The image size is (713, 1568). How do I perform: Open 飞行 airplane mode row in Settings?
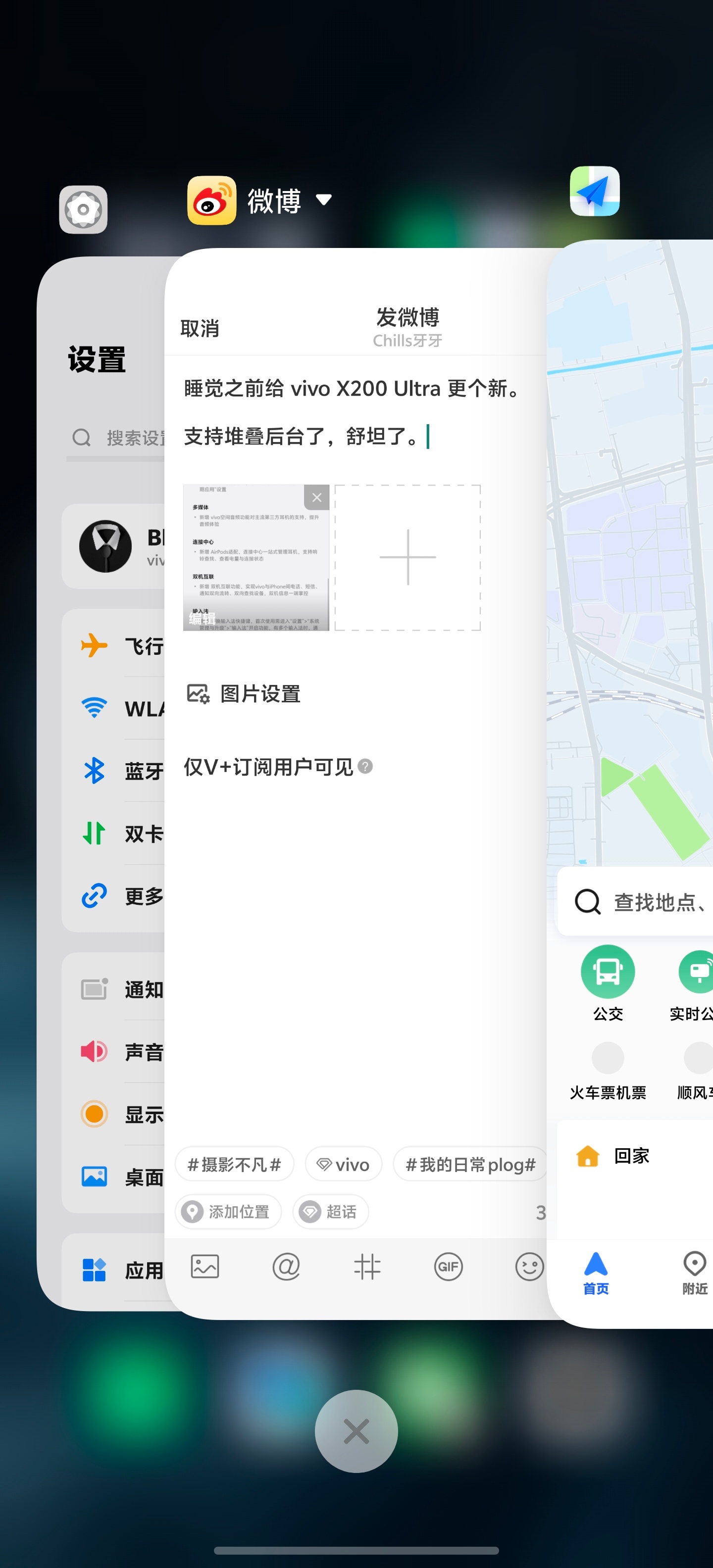(x=113, y=646)
